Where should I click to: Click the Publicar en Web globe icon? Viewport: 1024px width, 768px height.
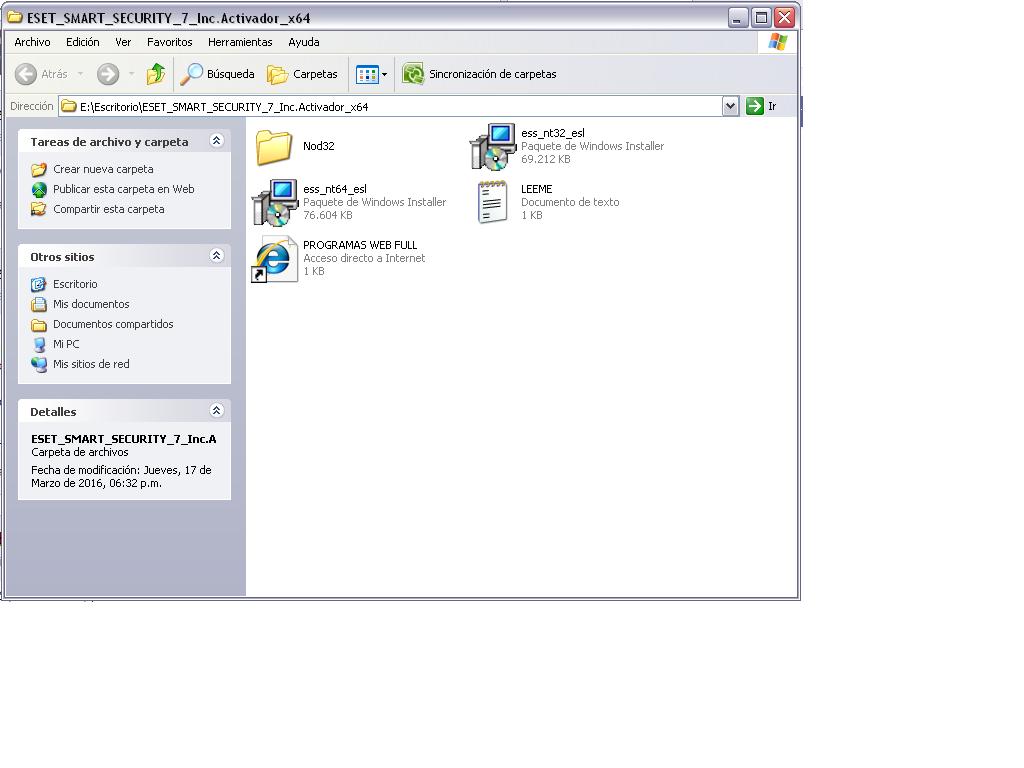39,190
